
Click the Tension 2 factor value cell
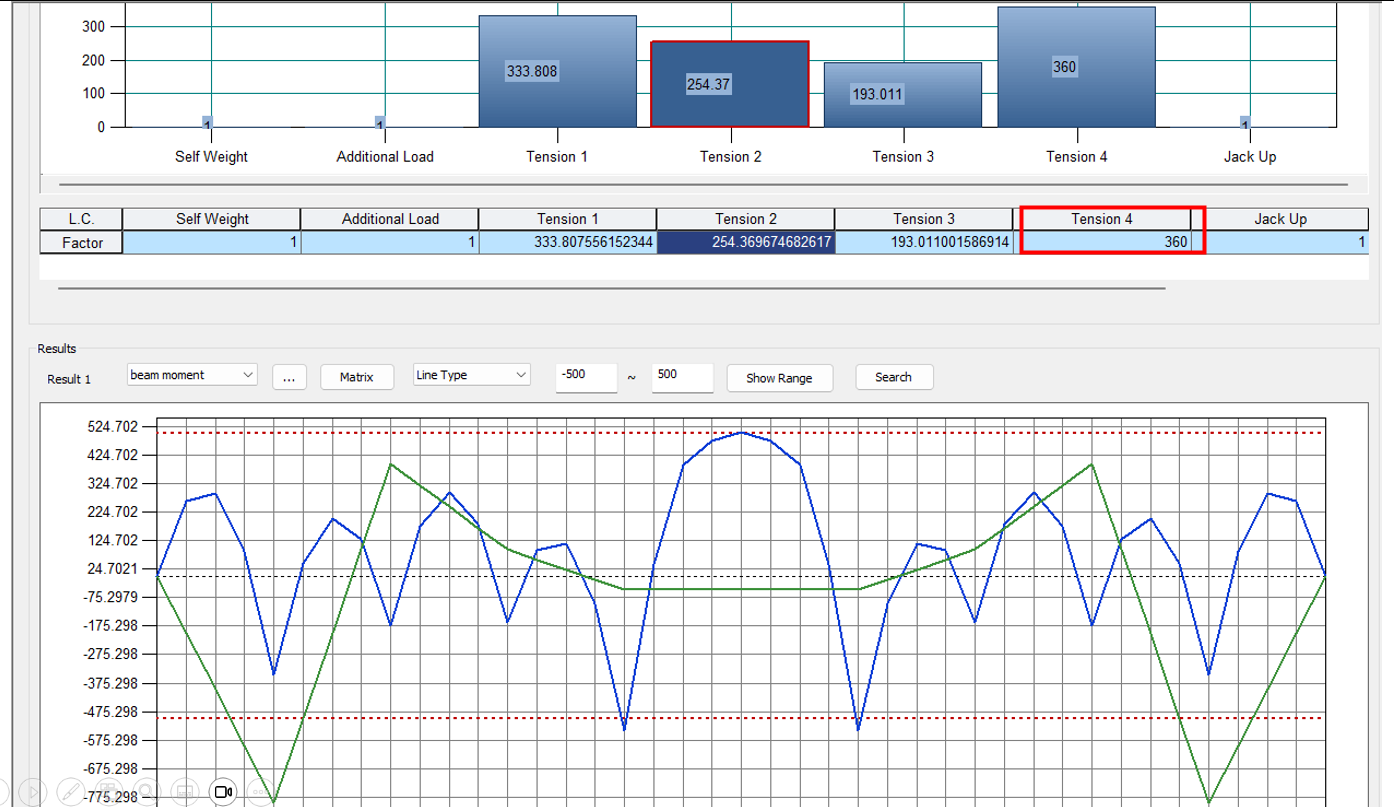(x=745, y=242)
